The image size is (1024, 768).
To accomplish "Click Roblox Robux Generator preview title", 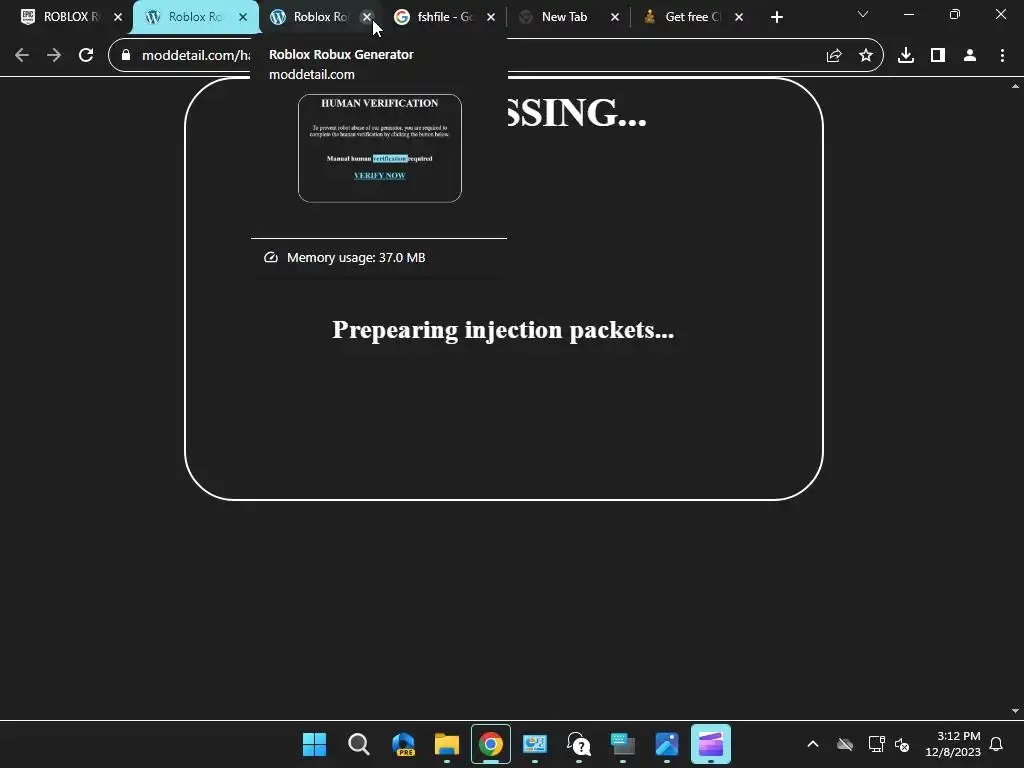I will [341, 54].
